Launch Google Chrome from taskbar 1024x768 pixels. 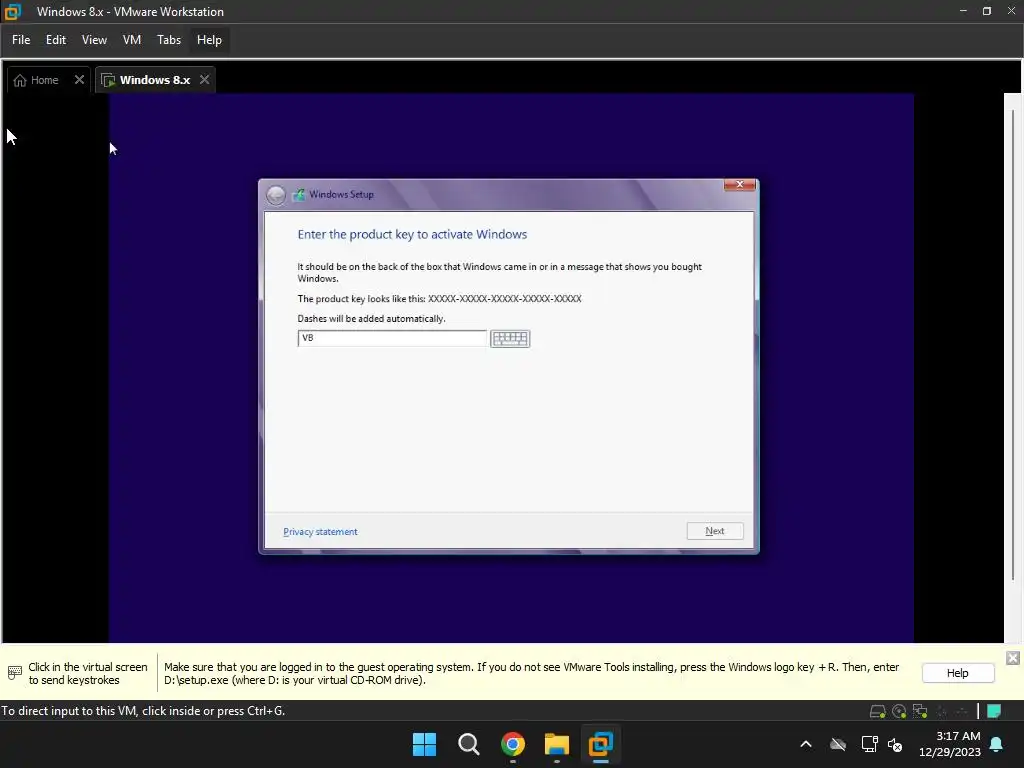click(x=513, y=744)
